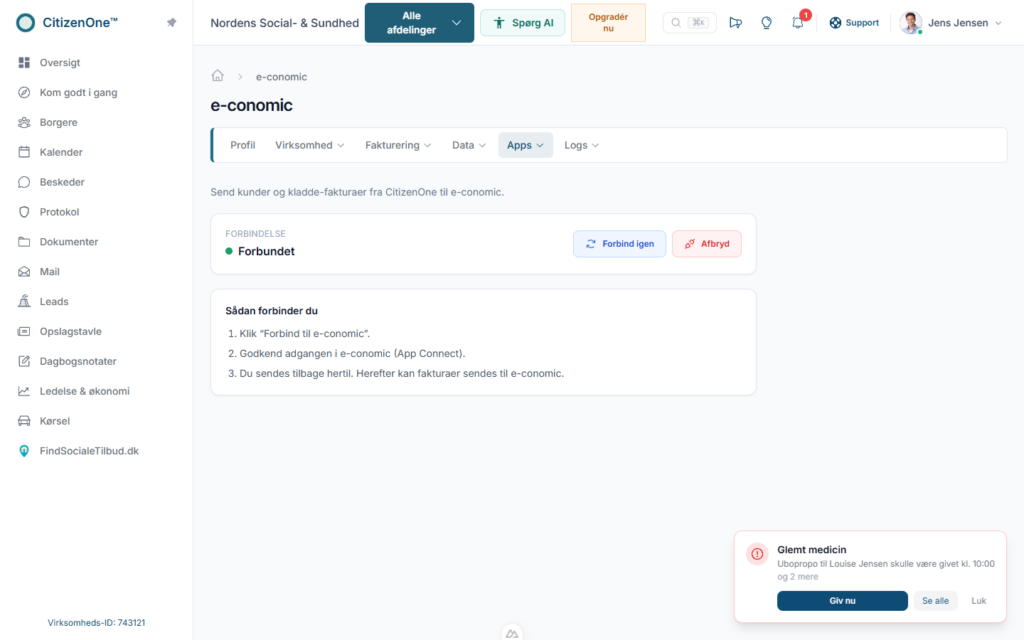The width and height of the screenshot is (1024, 640).
Task: Click the Forbundet status text
Action: click(266, 251)
